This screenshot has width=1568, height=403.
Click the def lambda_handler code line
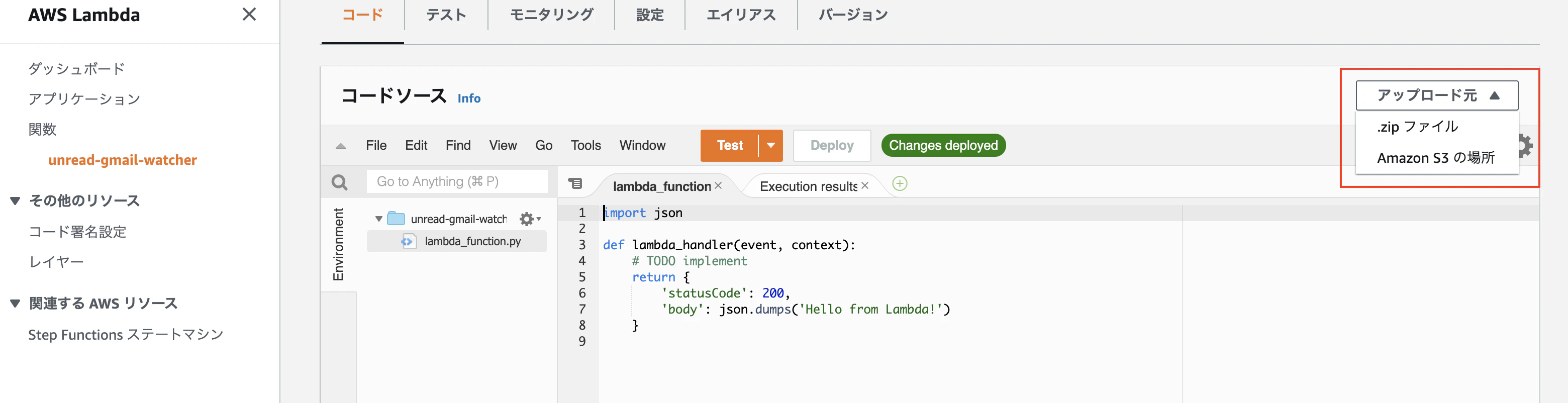tap(729, 245)
